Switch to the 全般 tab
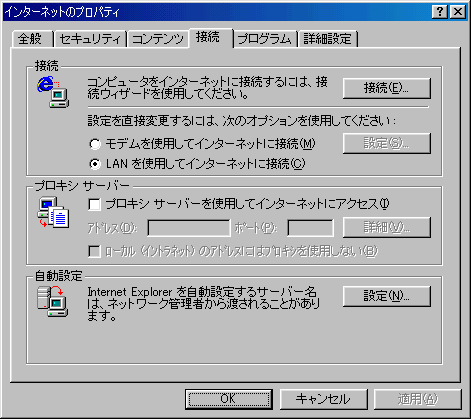Viewport: 471px width, 419px height. coord(31,39)
